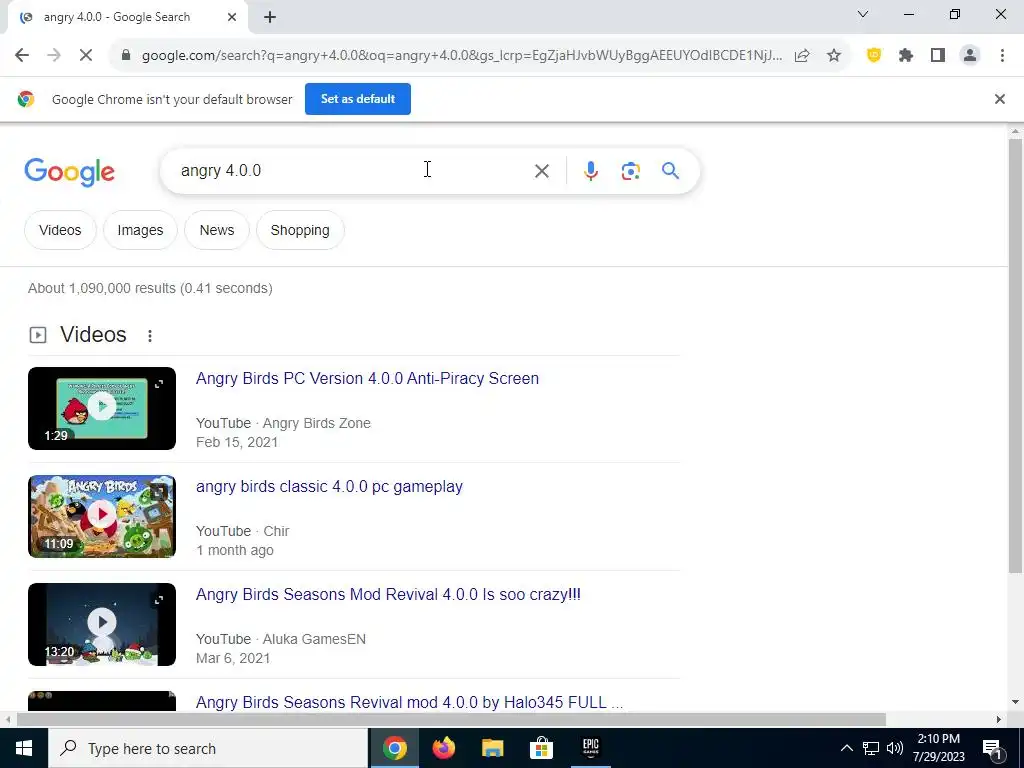Toggle the browser side panel
This screenshot has height=768, width=1024.
coord(938,56)
